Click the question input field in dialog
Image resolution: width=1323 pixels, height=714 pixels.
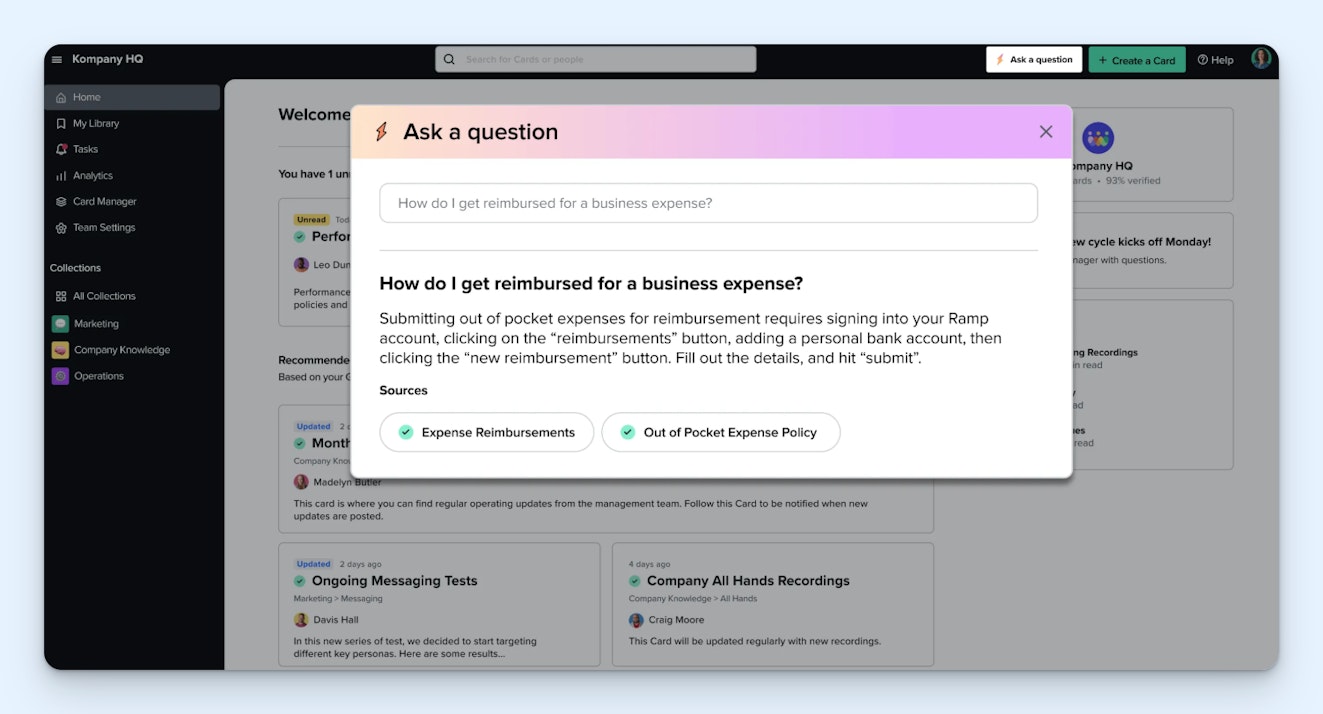click(x=708, y=203)
